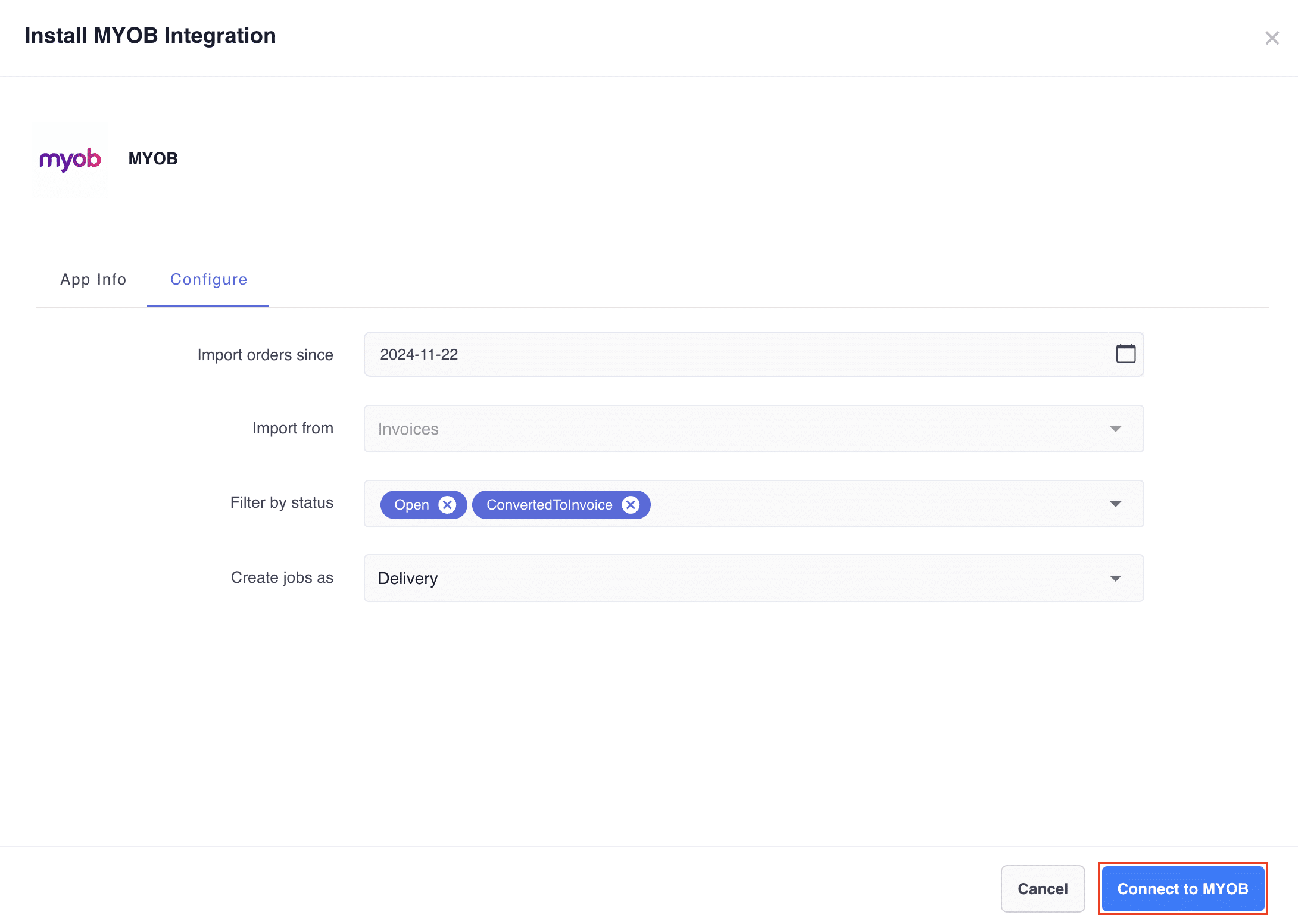Click the Cancel button
The image size is (1298, 924).
1043,889
